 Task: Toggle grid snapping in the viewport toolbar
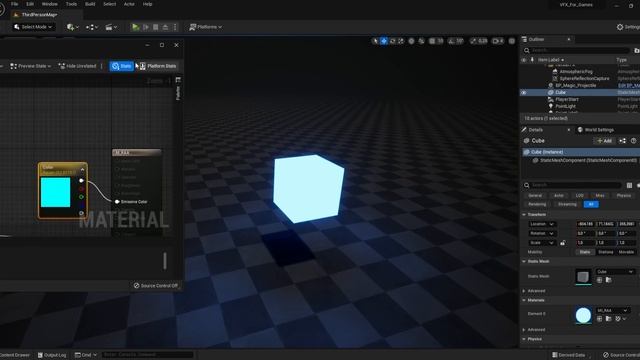pyautogui.click(x=432, y=41)
